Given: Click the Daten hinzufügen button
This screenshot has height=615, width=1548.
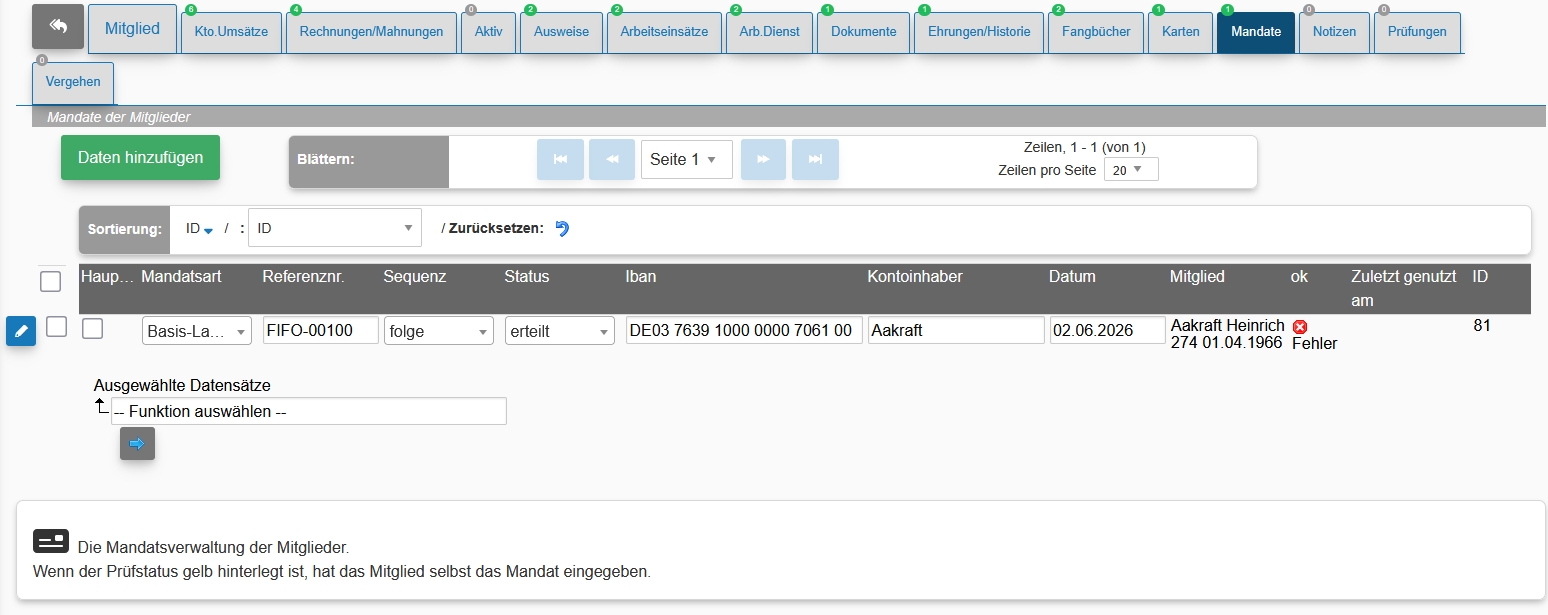Looking at the screenshot, I should click(140, 157).
